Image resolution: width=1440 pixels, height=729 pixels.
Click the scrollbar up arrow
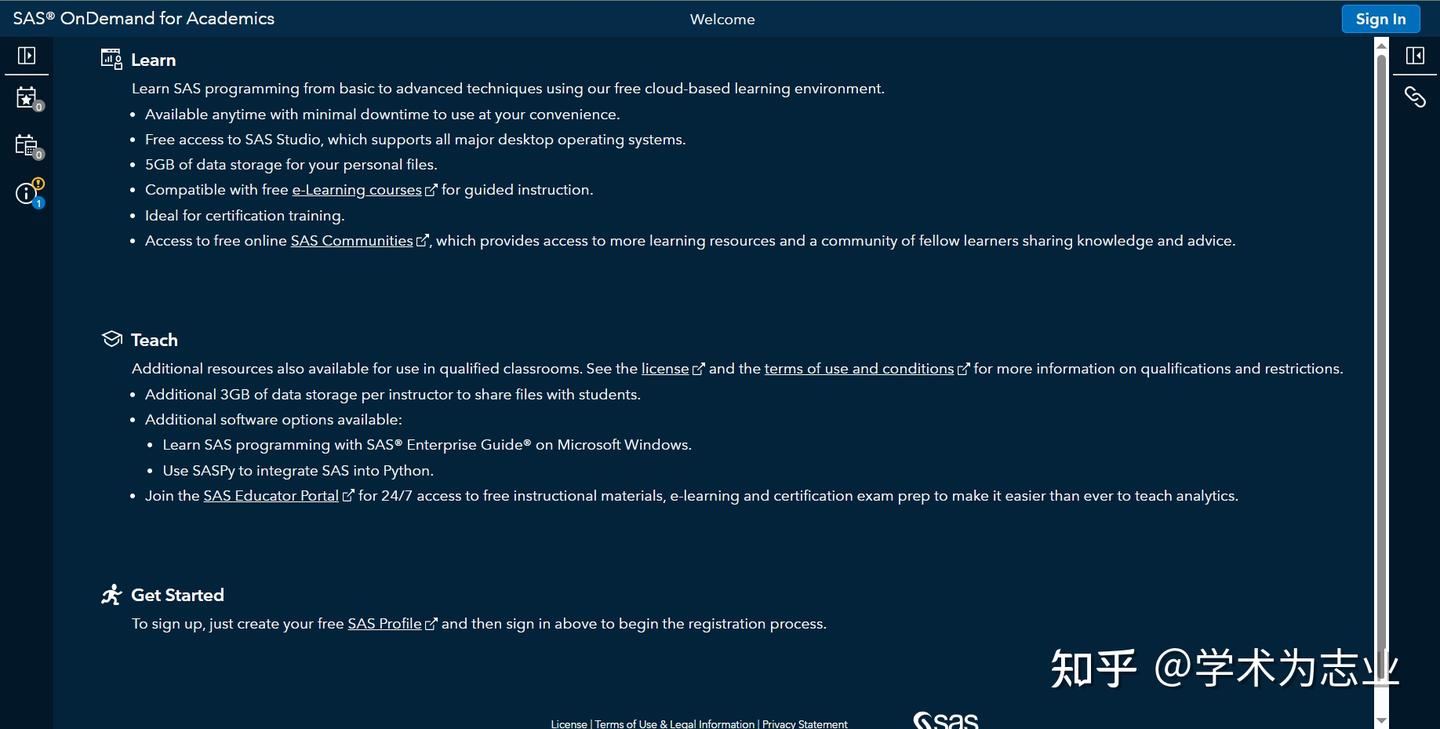pos(1382,44)
